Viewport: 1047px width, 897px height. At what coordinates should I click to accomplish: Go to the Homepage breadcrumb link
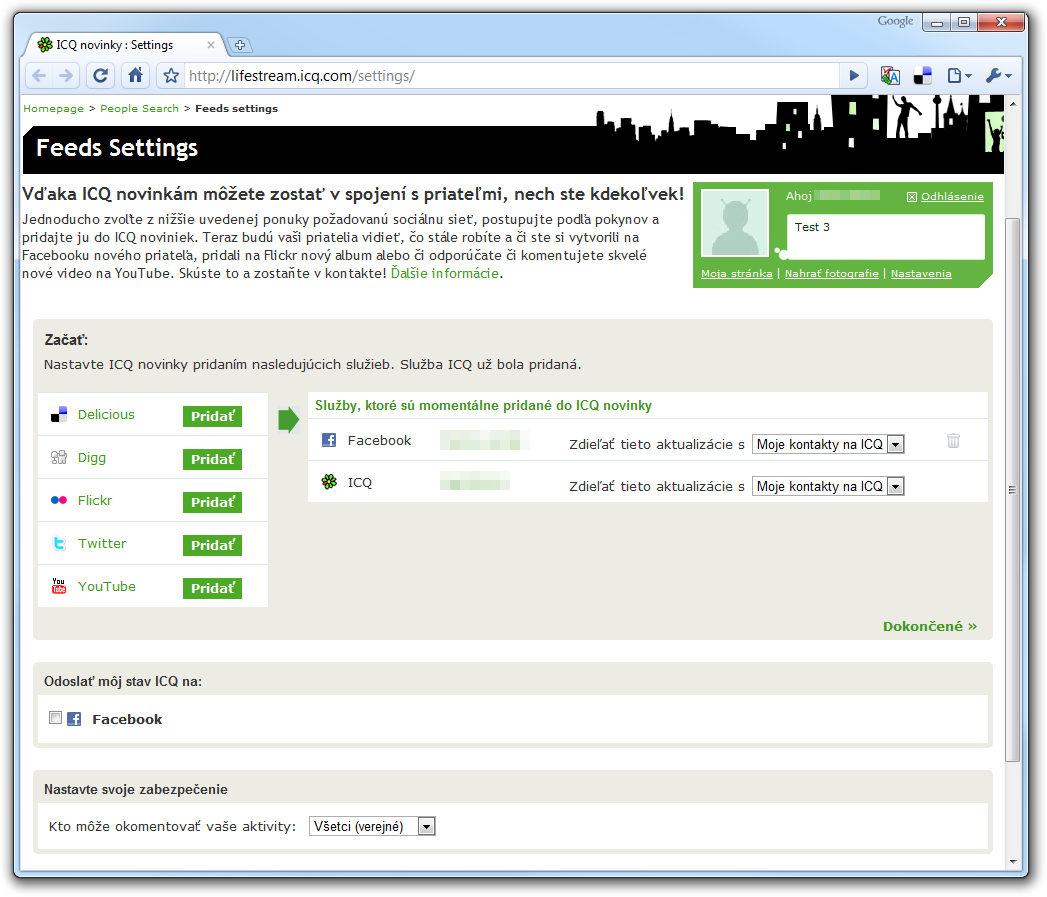pyautogui.click(x=53, y=108)
